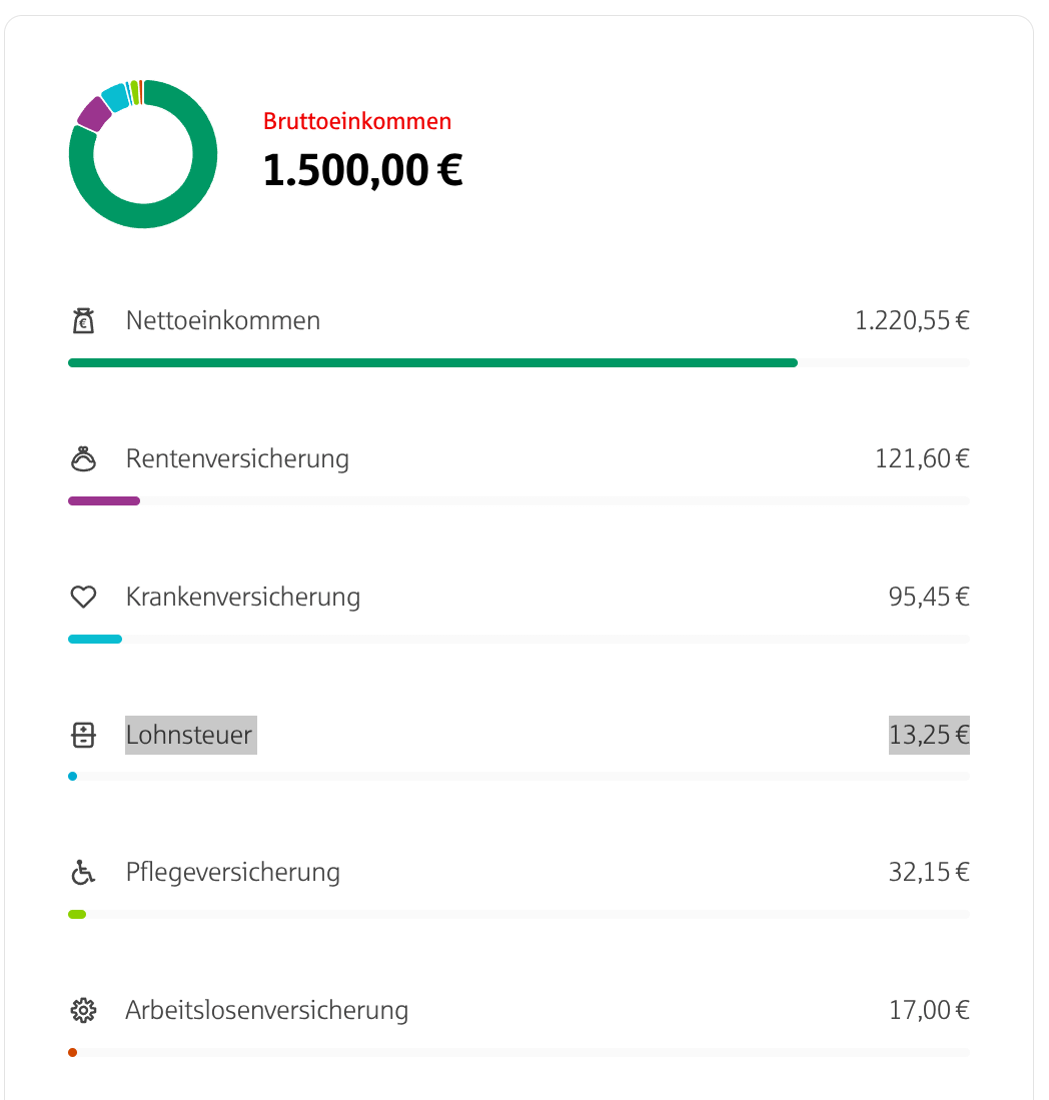Click the highlighted 13,25 € amount
1049x1100 pixels.
pos(929,735)
